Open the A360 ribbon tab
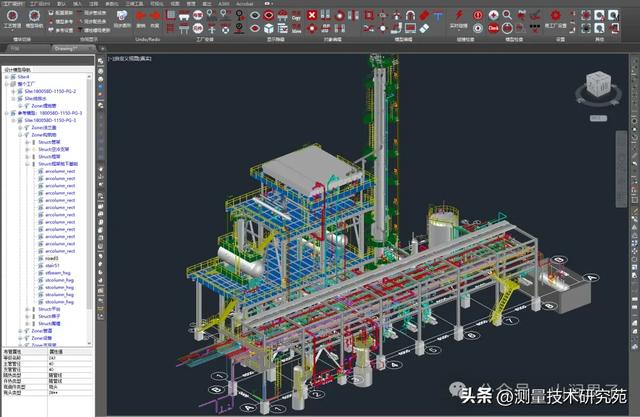 pyautogui.click(x=224, y=4)
